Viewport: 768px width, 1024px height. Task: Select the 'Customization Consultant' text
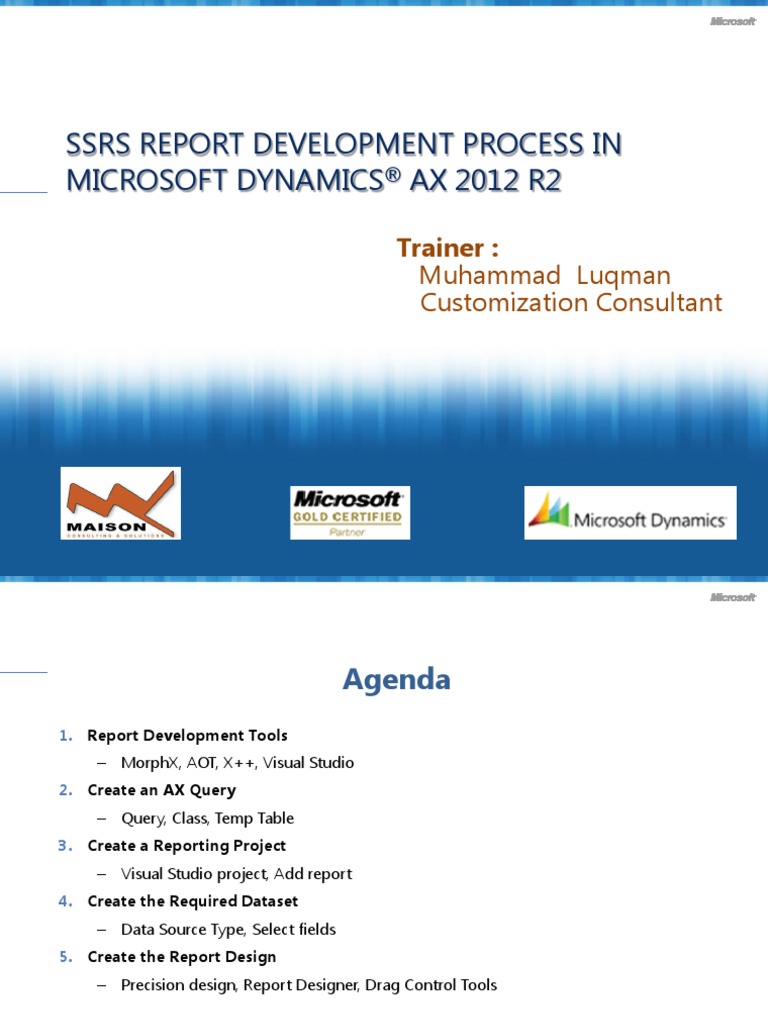click(571, 302)
